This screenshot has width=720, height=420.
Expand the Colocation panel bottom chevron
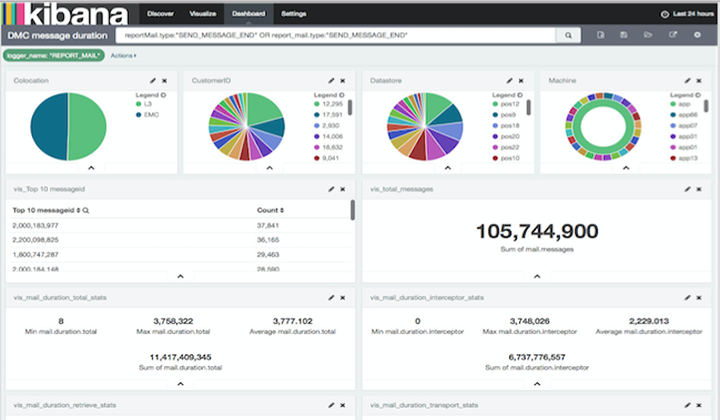tap(91, 168)
